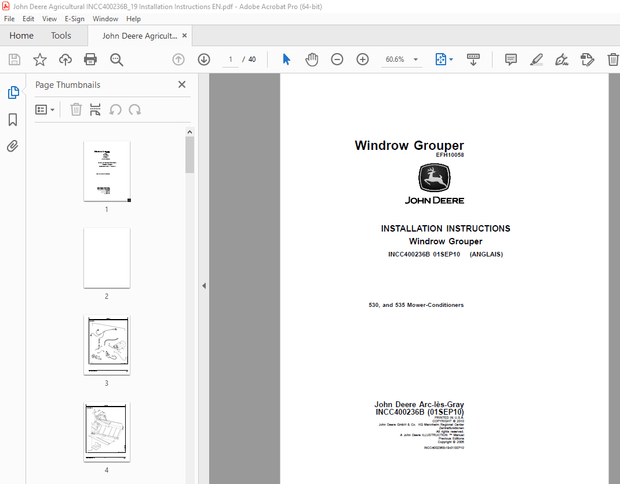Open the Page Thumbnails panel icon
620x484 pixels.
13,93
